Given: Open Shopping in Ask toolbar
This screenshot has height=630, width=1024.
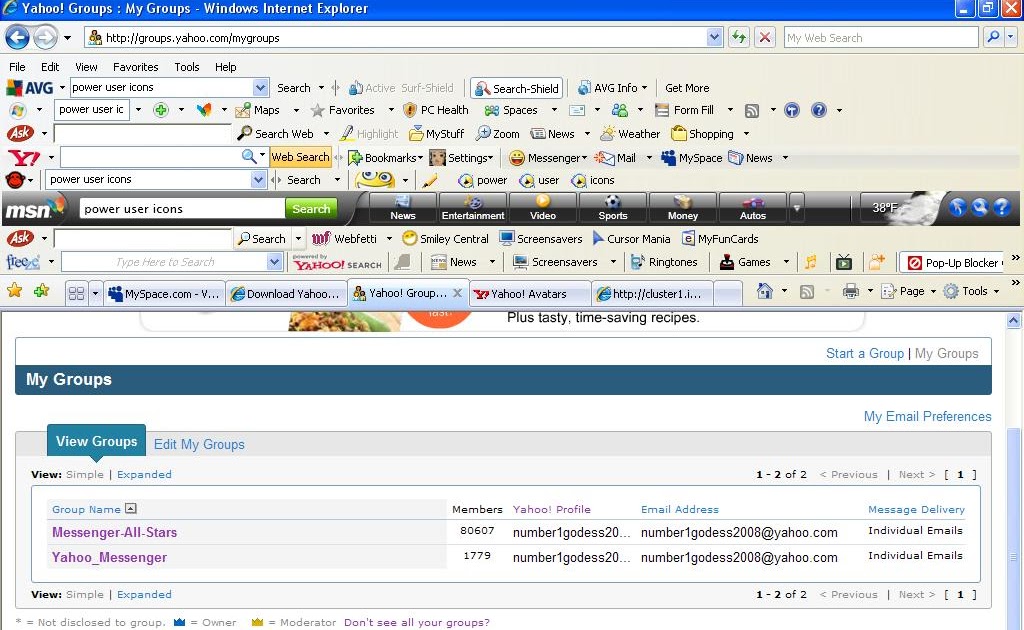Looking at the screenshot, I should click(x=703, y=134).
